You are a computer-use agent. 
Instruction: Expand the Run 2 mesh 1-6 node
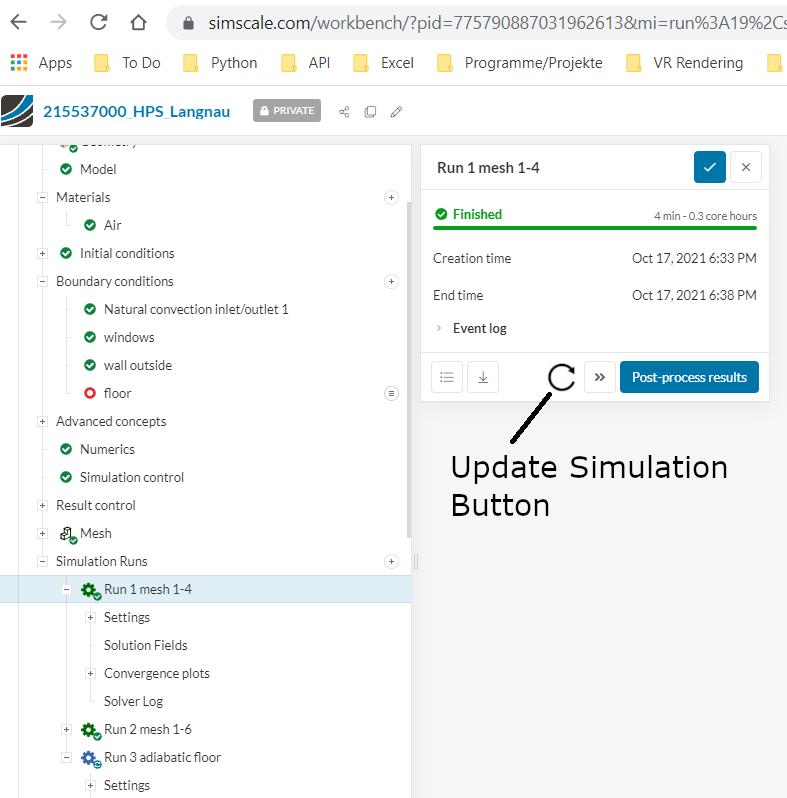pyautogui.click(x=66, y=729)
